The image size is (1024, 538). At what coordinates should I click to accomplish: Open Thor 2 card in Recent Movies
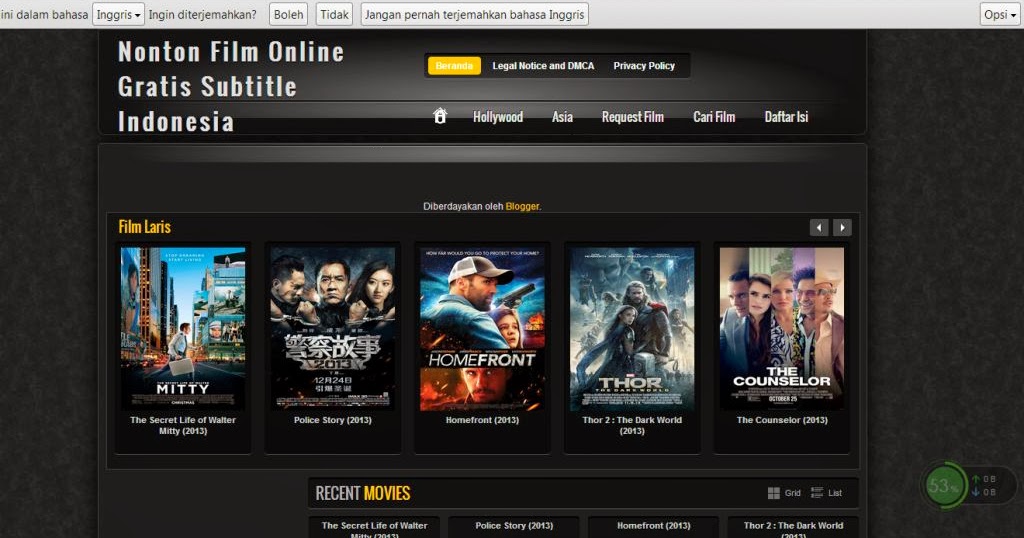coord(793,526)
